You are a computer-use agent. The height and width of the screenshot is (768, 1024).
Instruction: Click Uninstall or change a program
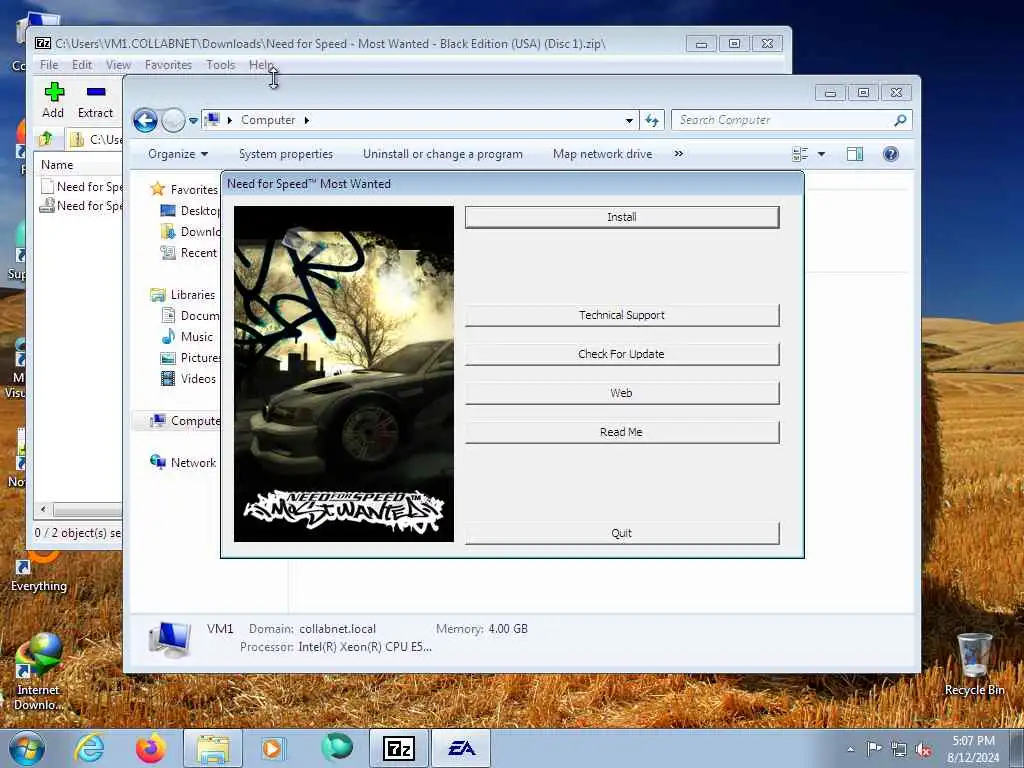[x=443, y=154]
